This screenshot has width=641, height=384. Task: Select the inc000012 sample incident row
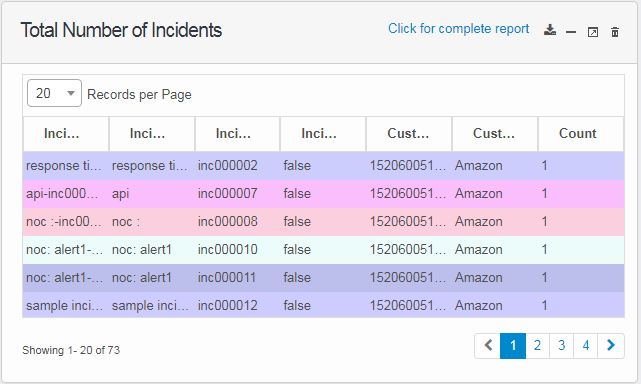point(323,305)
